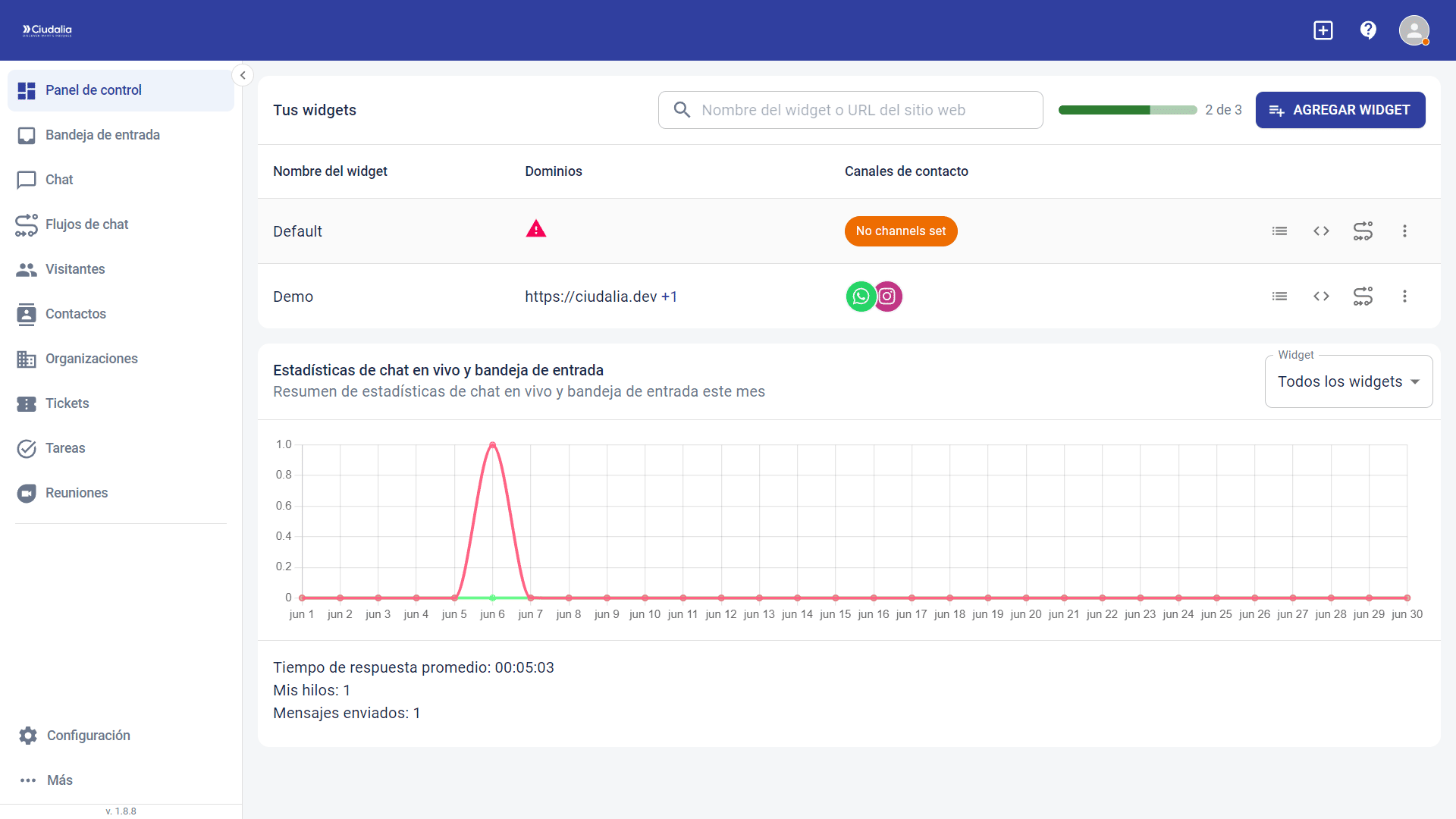Click the WhatsApp channel icon
Image resolution: width=1456 pixels, height=819 pixels.
861,297
